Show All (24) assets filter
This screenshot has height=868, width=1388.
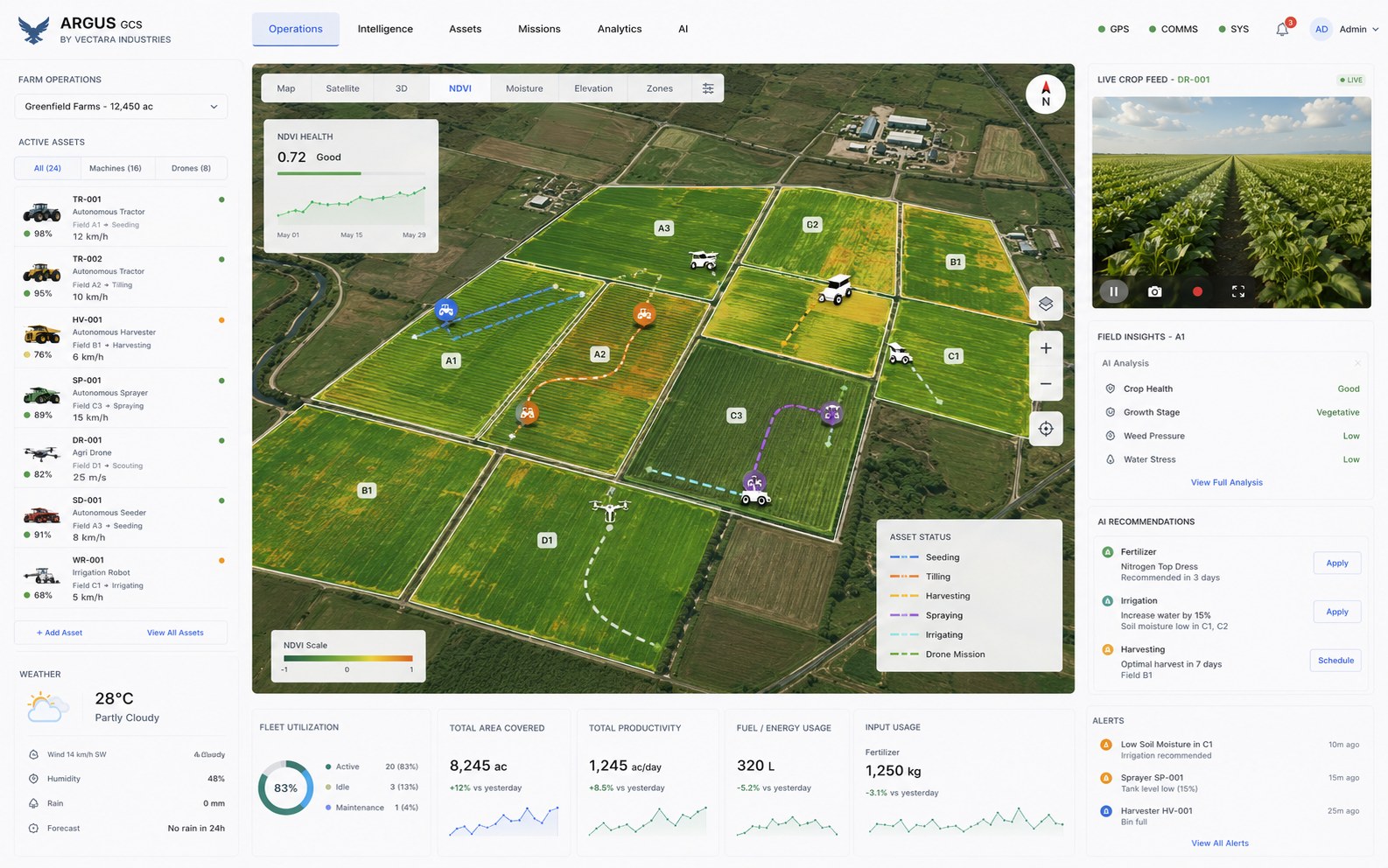(47, 168)
